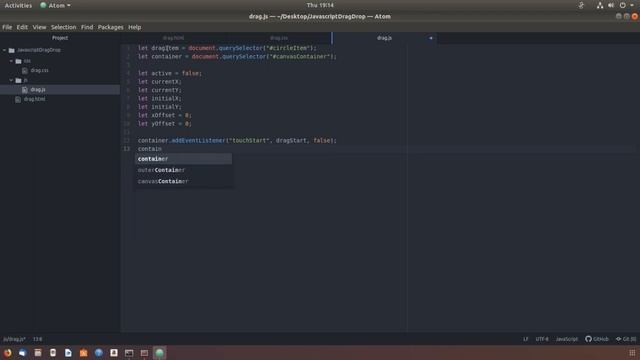
Task: Click line number 13 in gutter
Action: pos(127,149)
